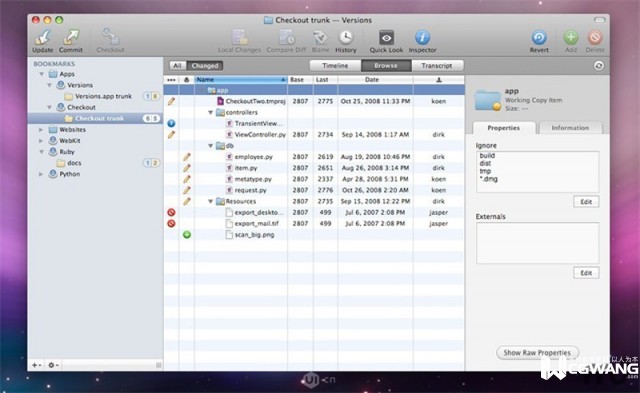Expand the Websites bookmark group

41,129
